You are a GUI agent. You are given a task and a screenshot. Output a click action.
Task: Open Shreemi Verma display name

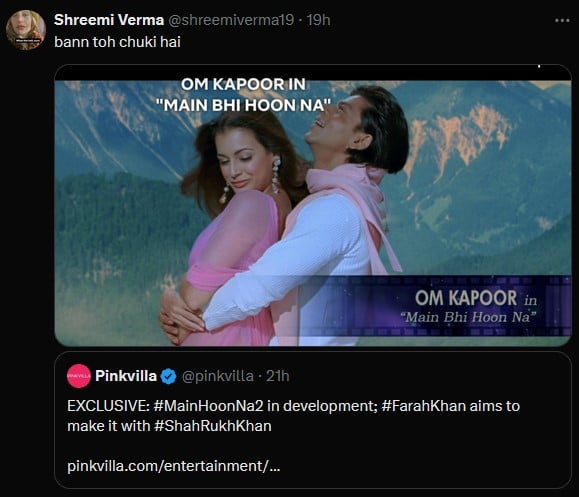[x=109, y=20]
